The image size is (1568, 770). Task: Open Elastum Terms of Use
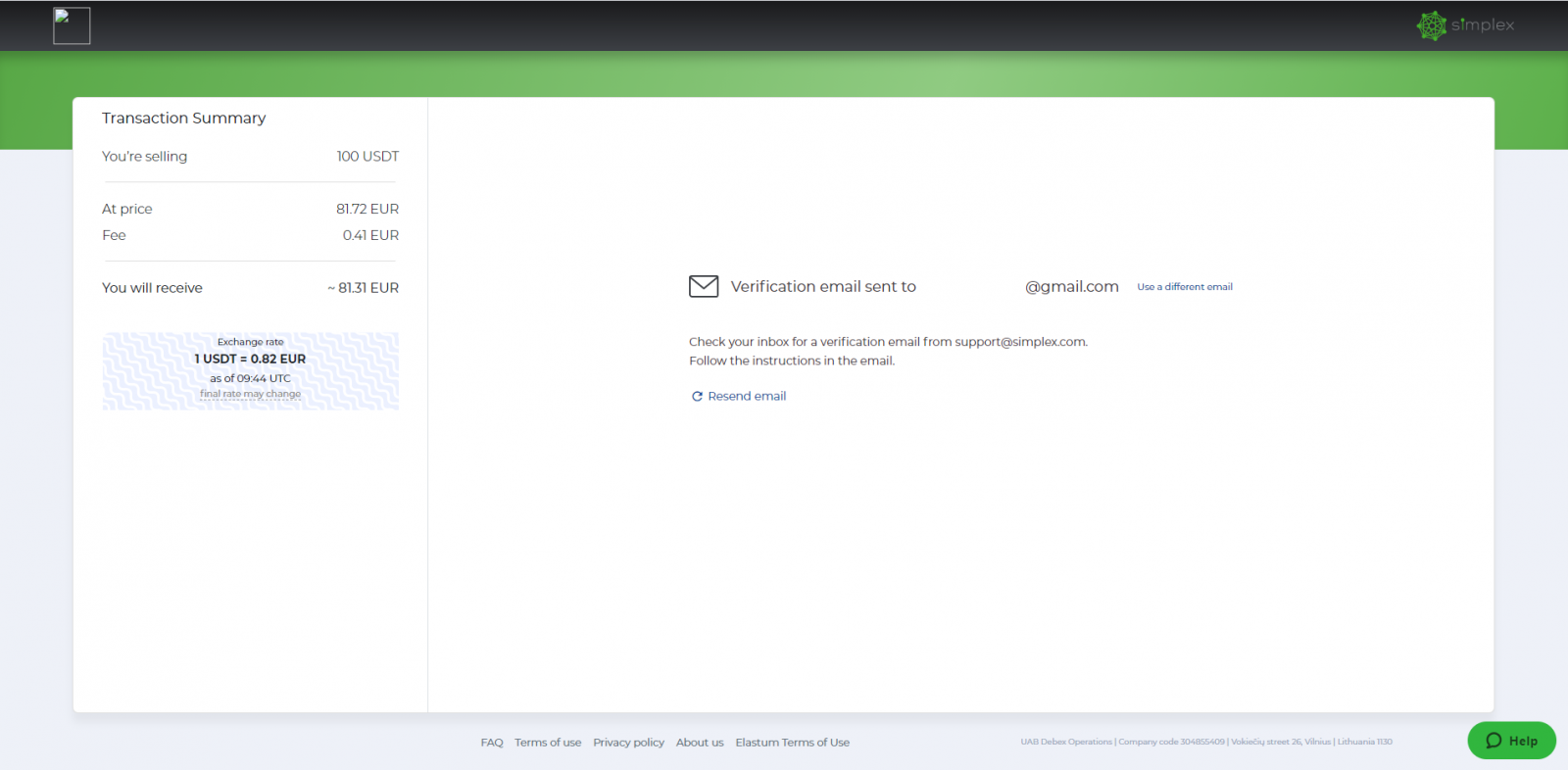pos(792,743)
